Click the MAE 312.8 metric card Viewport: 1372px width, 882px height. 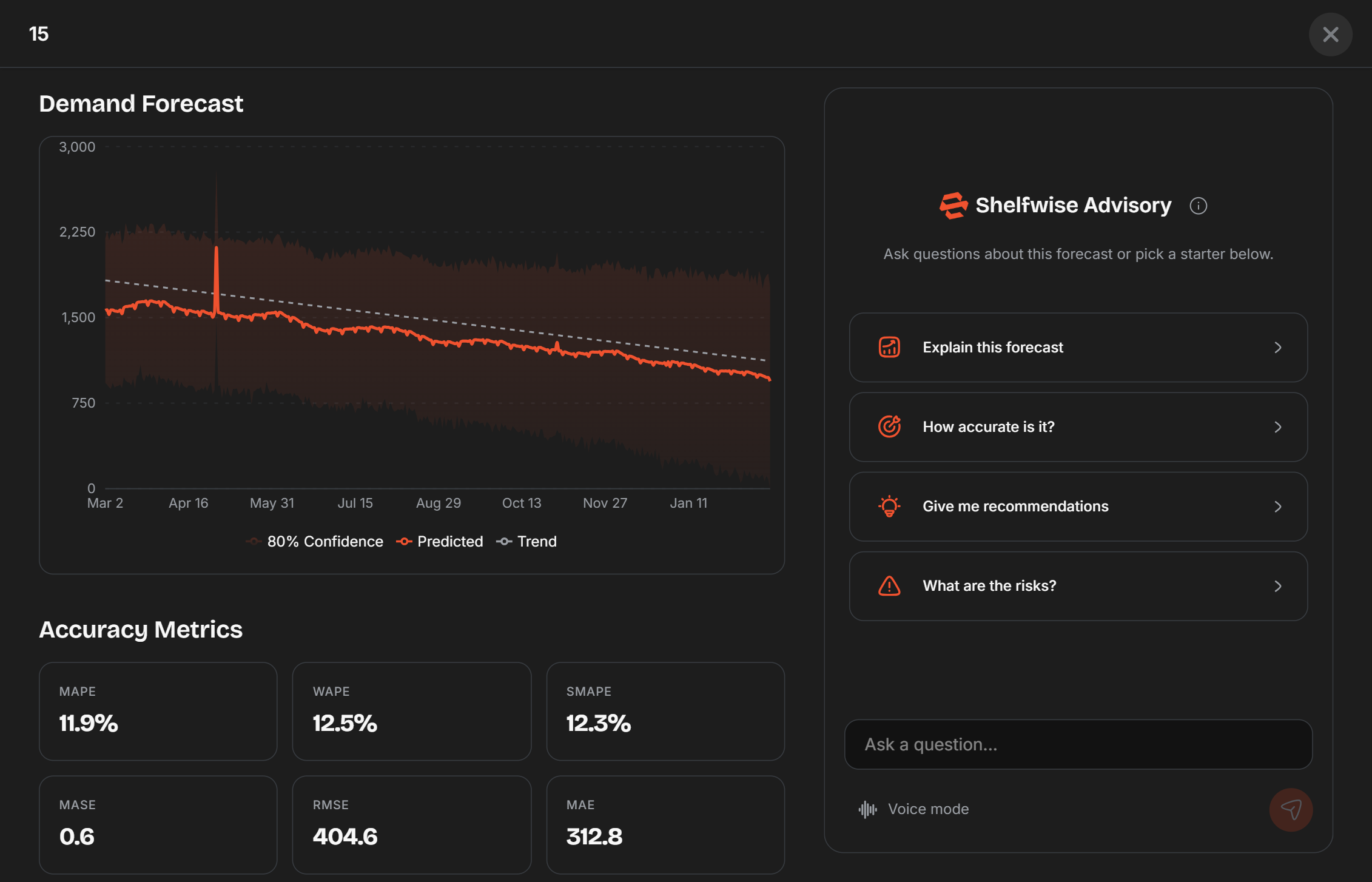pos(665,824)
